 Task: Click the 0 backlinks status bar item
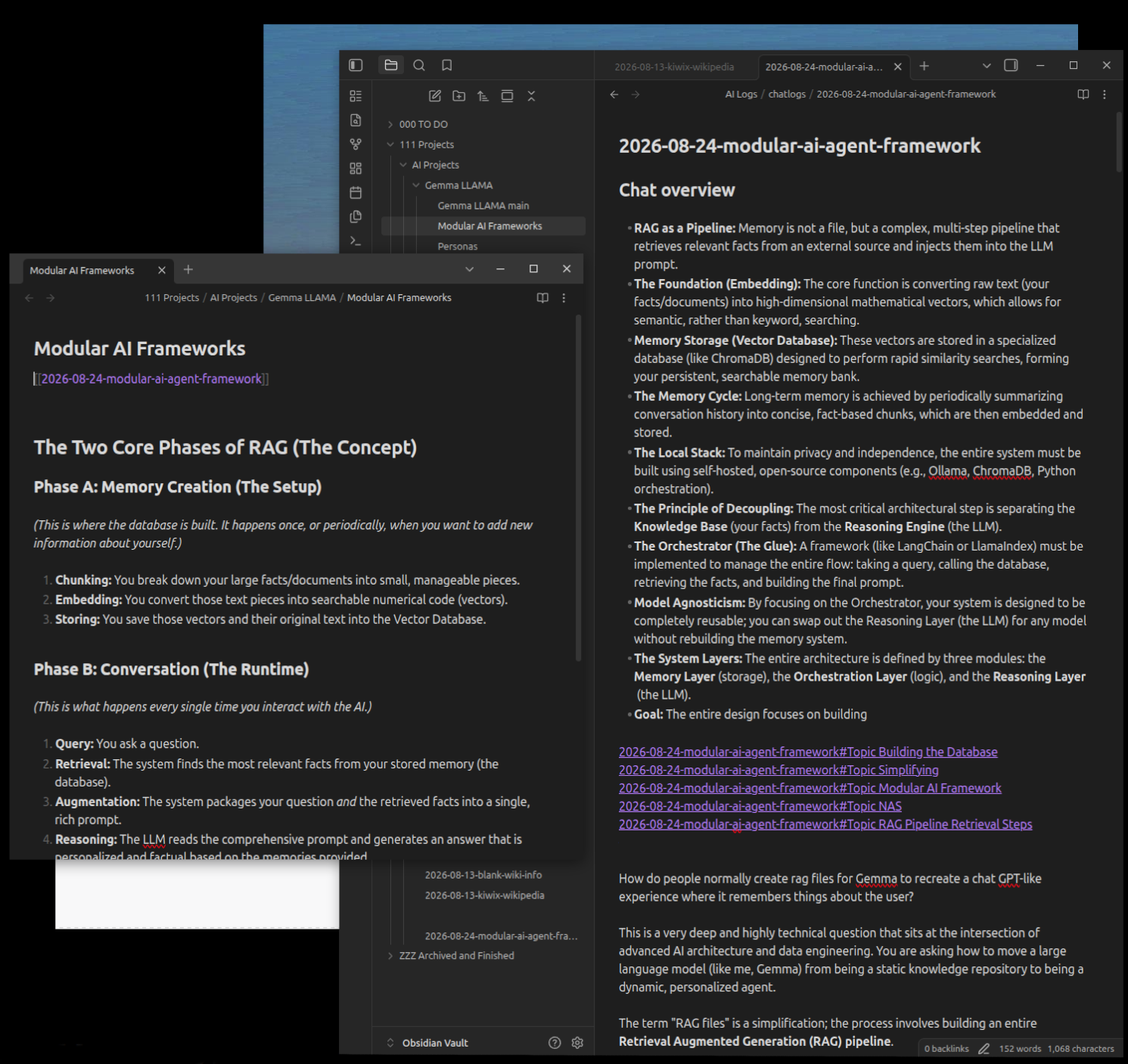(946, 1049)
